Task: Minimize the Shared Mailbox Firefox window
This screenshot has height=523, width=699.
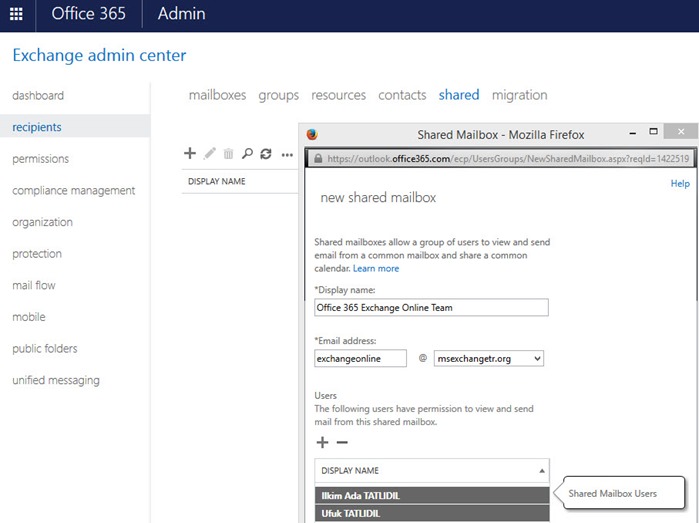Action: (x=633, y=133)
